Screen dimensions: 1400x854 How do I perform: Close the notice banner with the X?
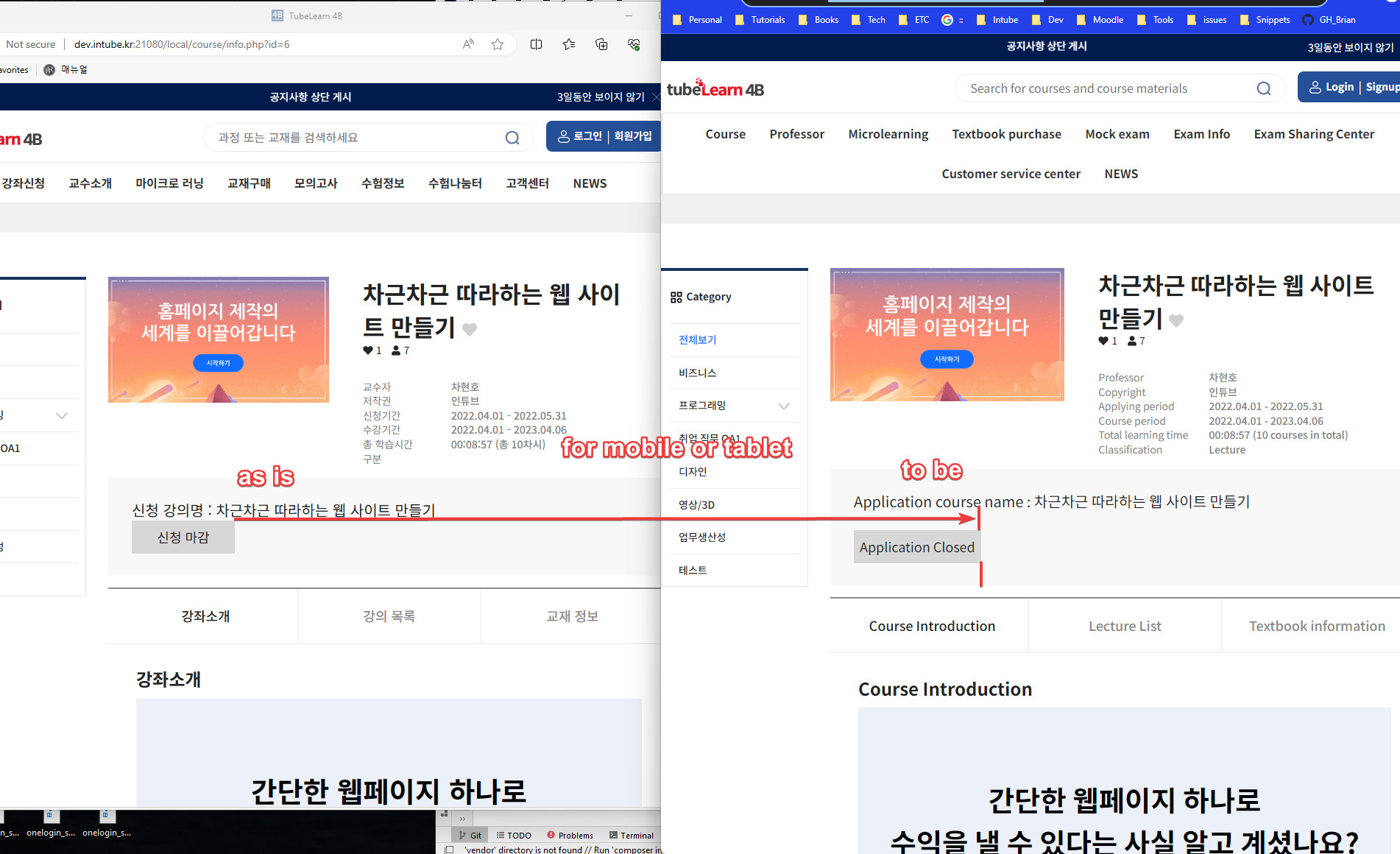click(655, 97)
